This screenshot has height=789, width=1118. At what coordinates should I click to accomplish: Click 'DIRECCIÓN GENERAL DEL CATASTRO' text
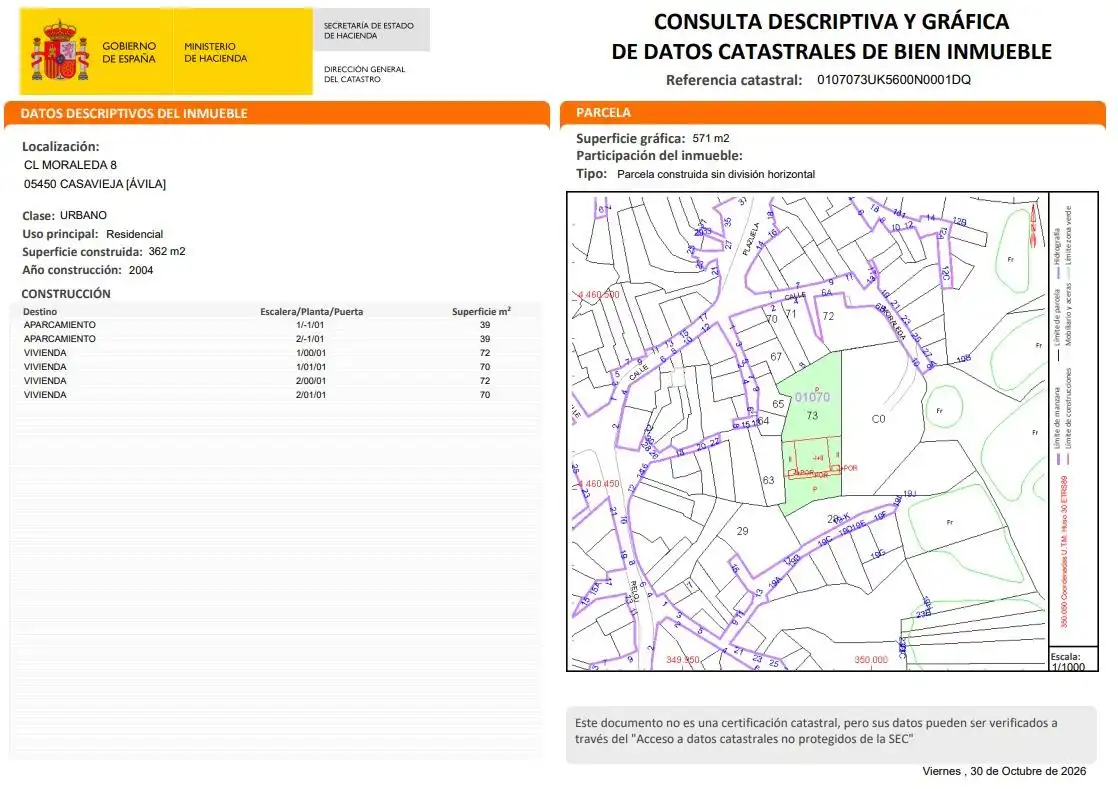click(x=364, y=74)
